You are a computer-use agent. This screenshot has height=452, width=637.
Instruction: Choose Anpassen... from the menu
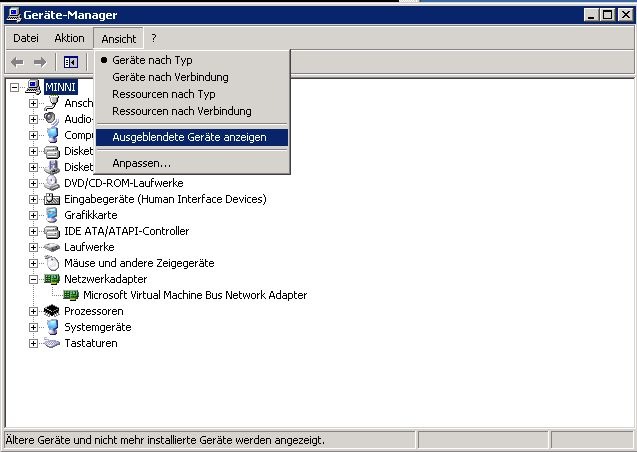pyautogui.click(x=192, y=163)
